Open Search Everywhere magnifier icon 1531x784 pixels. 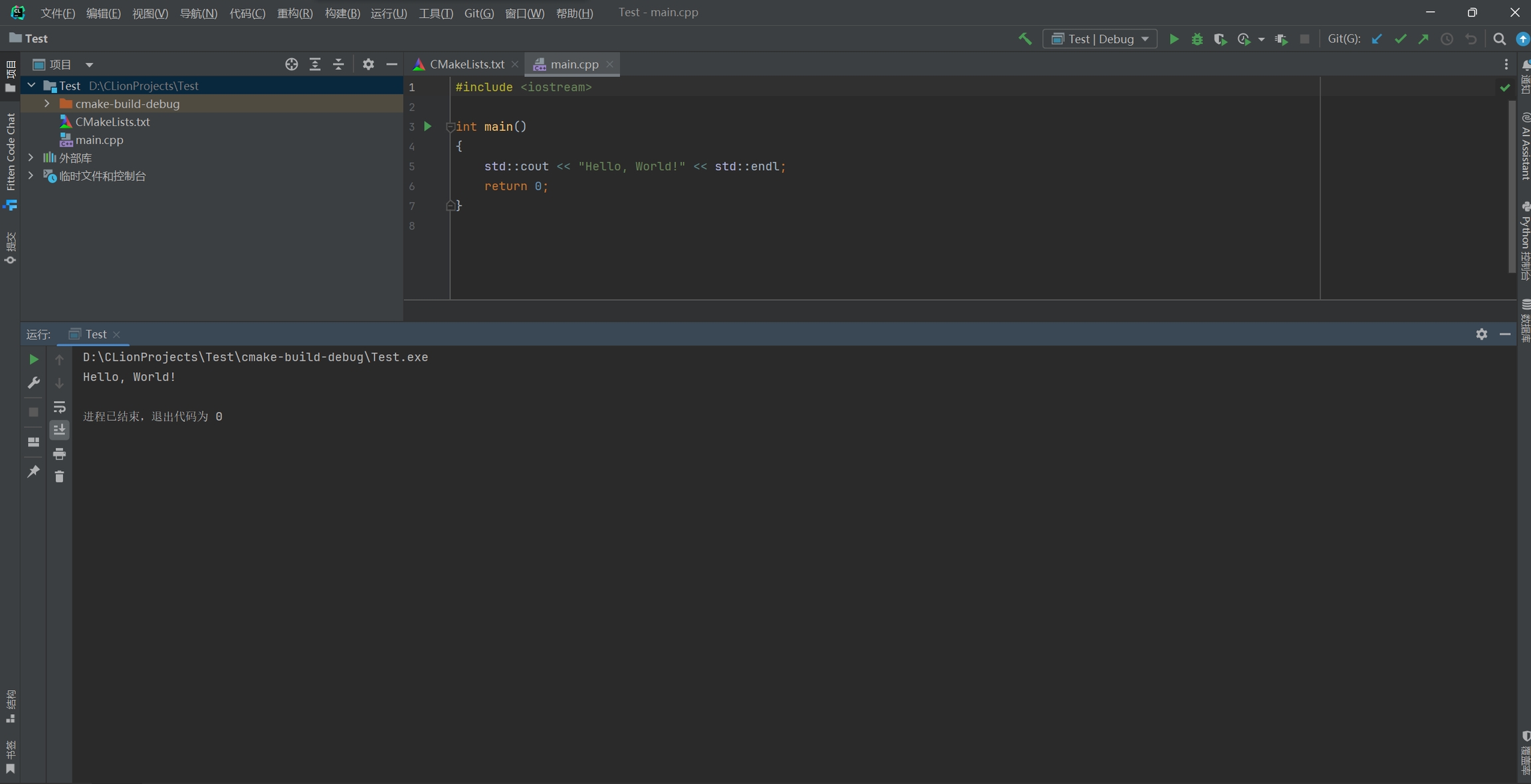tap(1499, 39)
